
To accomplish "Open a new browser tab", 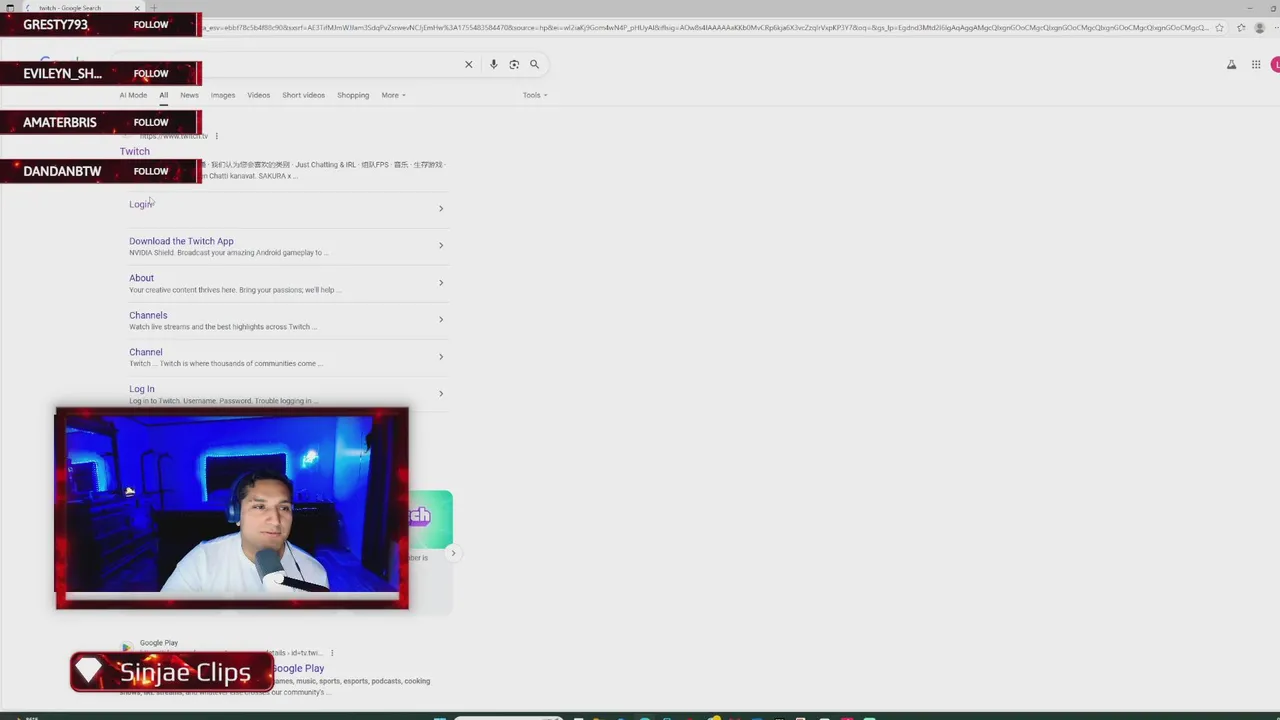I will (154, 8).
